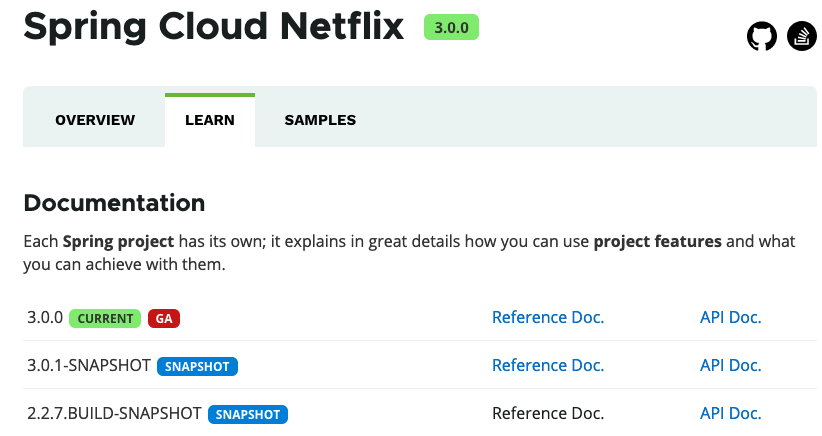Open Reference Doc. for version 3.0.0

pyautogui.click(x=548, y=317)
